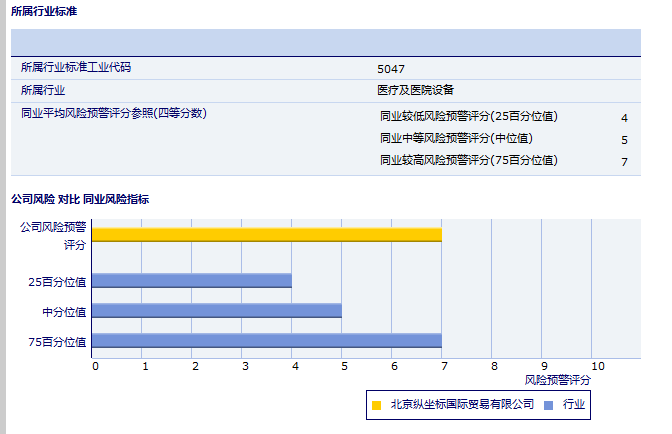
Task: Select the blue 75百分位值 bar in chart
Action: pos(266,341)
